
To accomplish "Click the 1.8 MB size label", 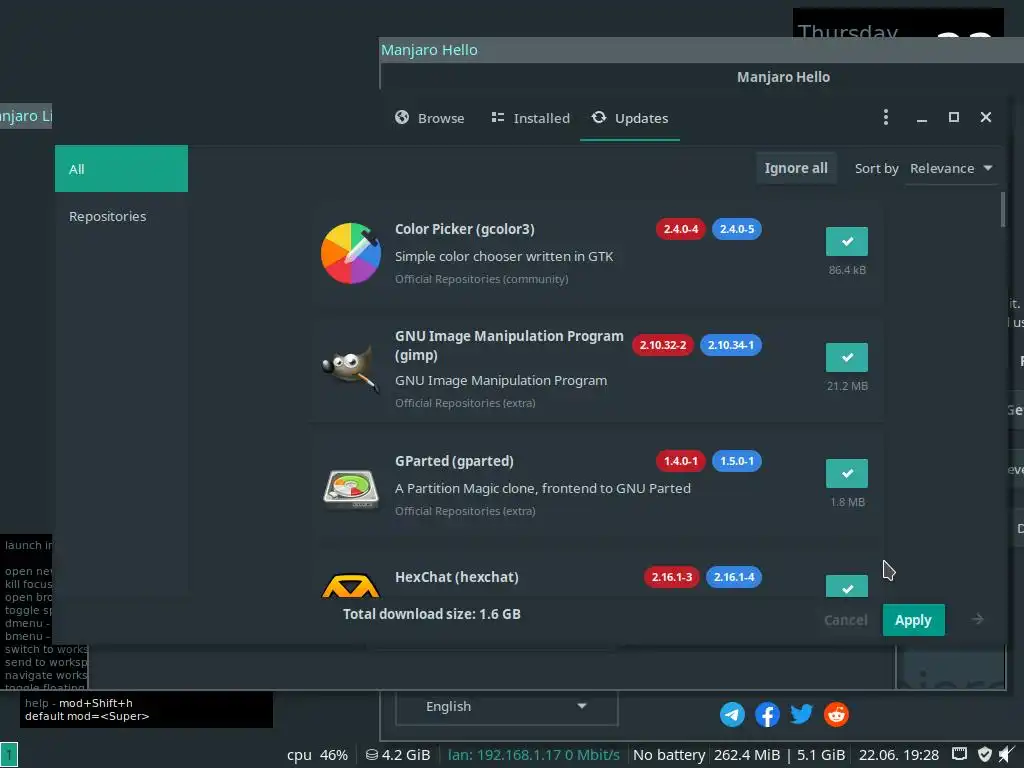I will click(x=847, y=502).
